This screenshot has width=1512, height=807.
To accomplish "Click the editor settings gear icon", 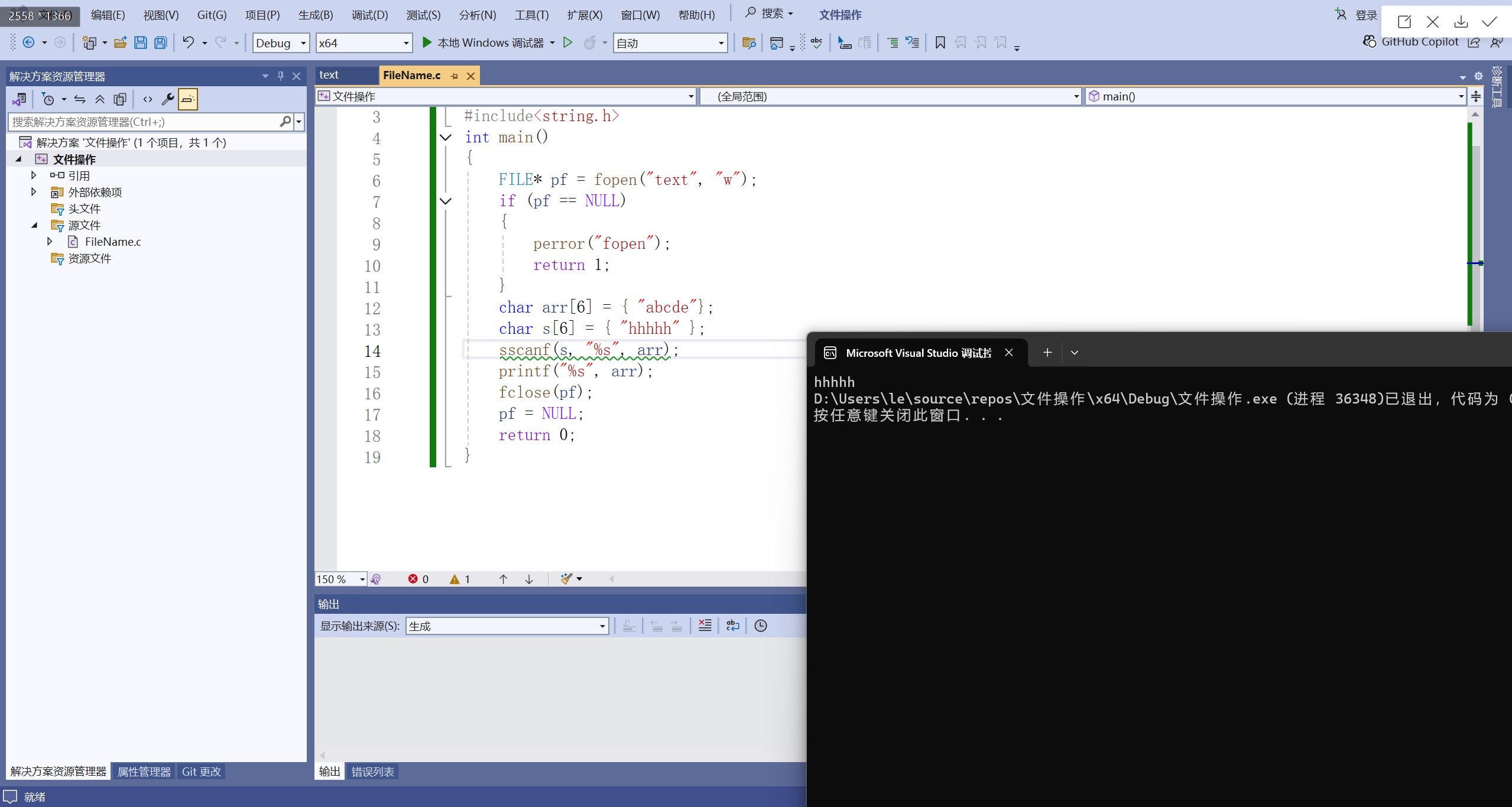I will [1478, 76].
